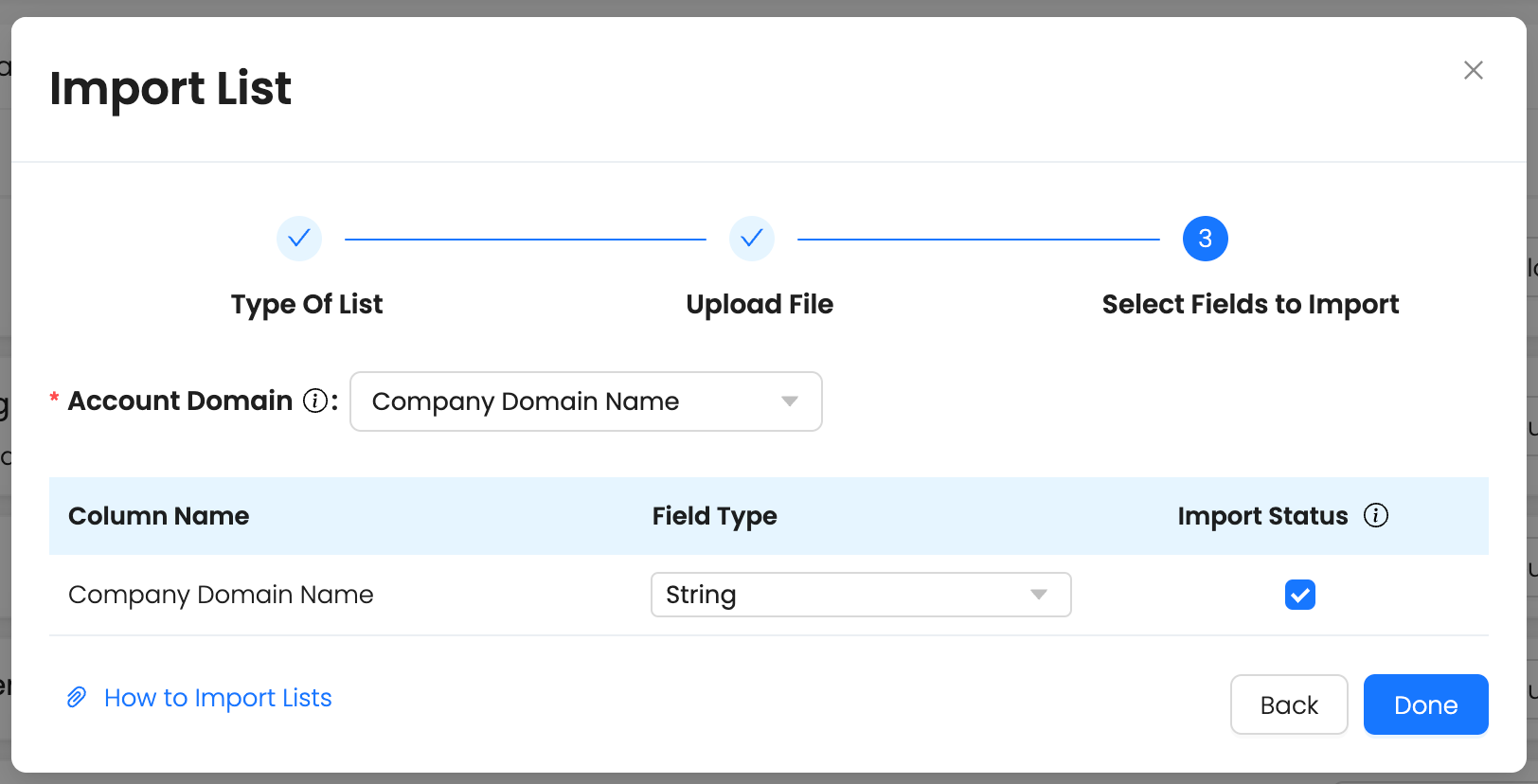
Task: Click the paperclip icon beside help link
Action: click(x=77, y=698)
